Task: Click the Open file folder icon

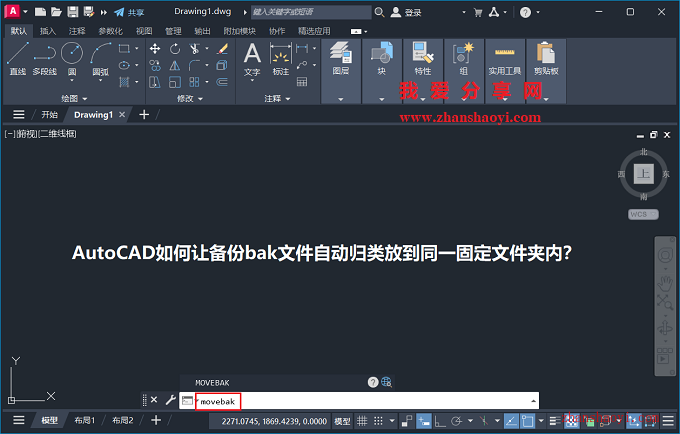Action: pos(56,12)
